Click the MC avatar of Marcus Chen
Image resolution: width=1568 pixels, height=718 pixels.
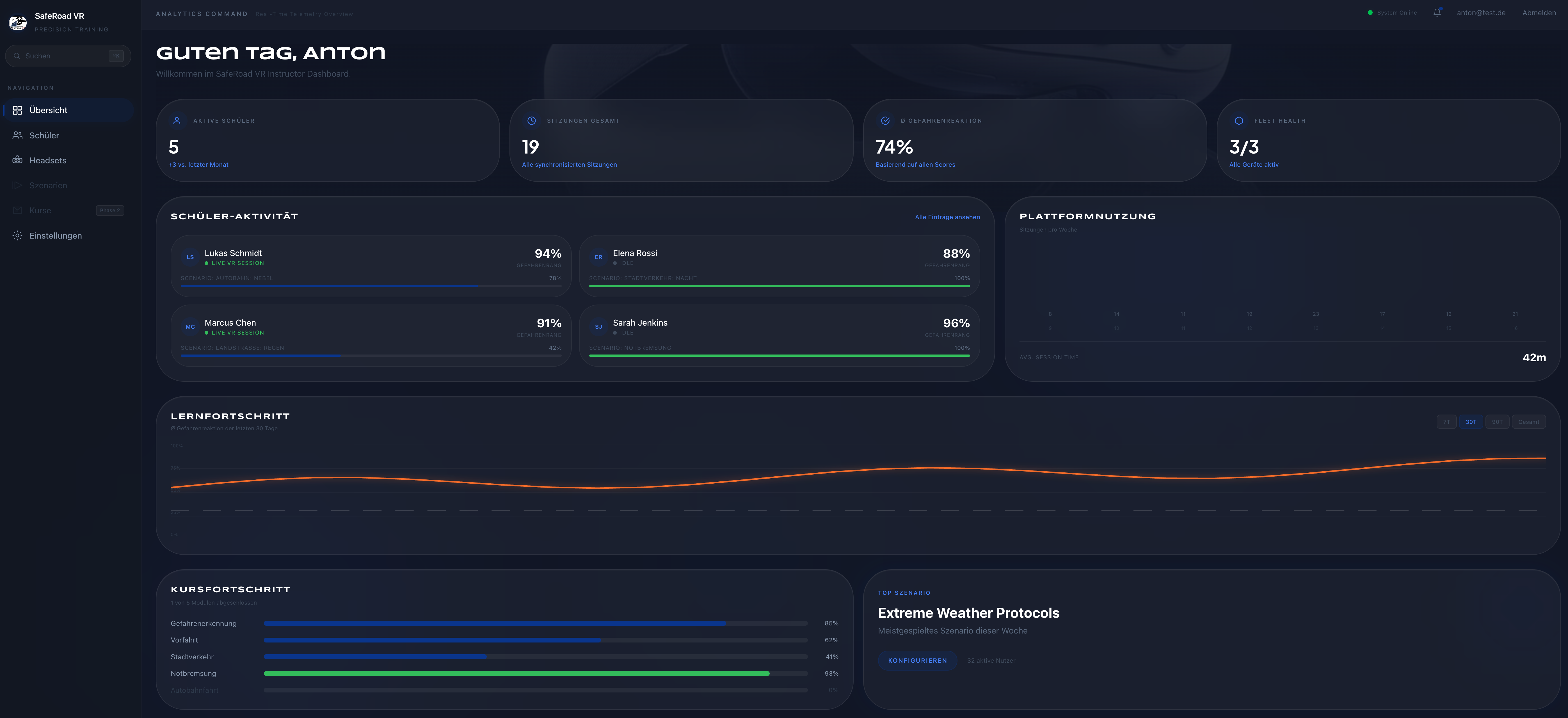(190, 327)
